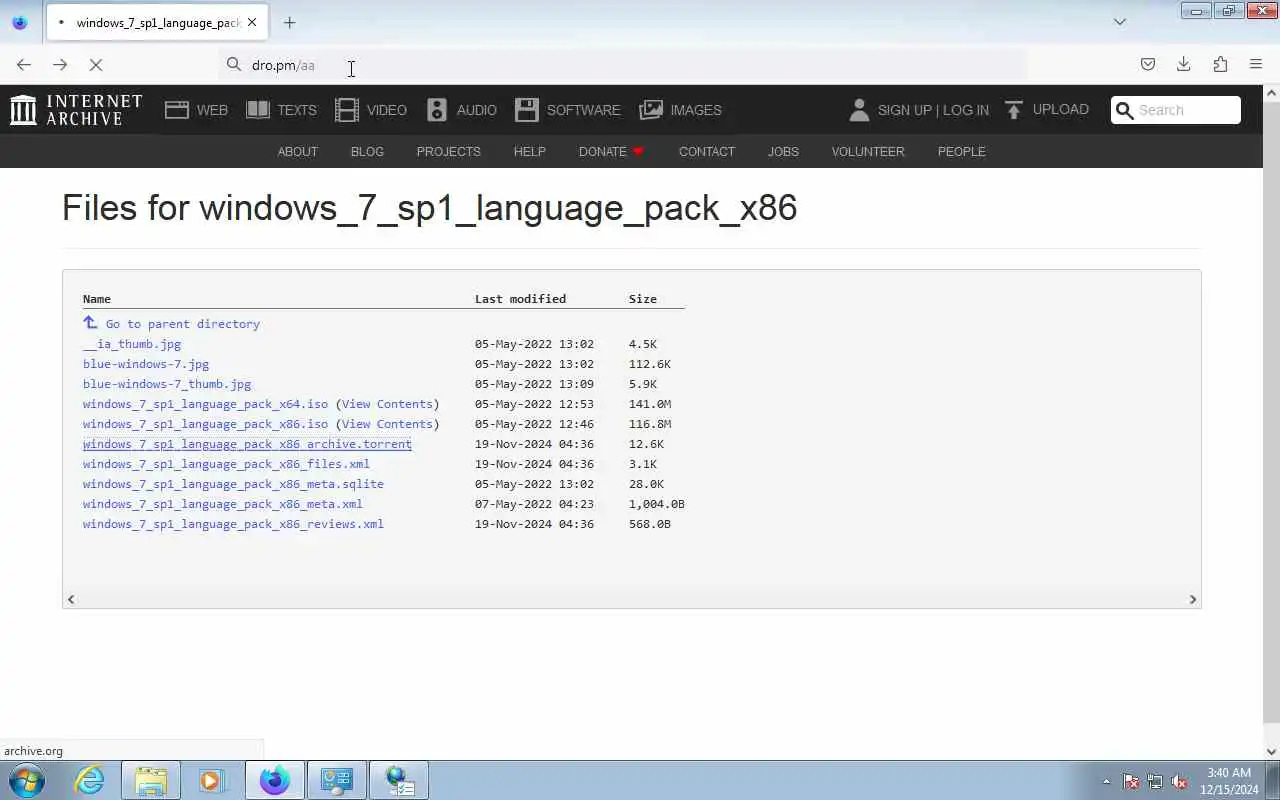This screenshot has width=1280, height=800.
Task: Open blue-windows-7_thumb.jpg file
Action: pos(167,384)
